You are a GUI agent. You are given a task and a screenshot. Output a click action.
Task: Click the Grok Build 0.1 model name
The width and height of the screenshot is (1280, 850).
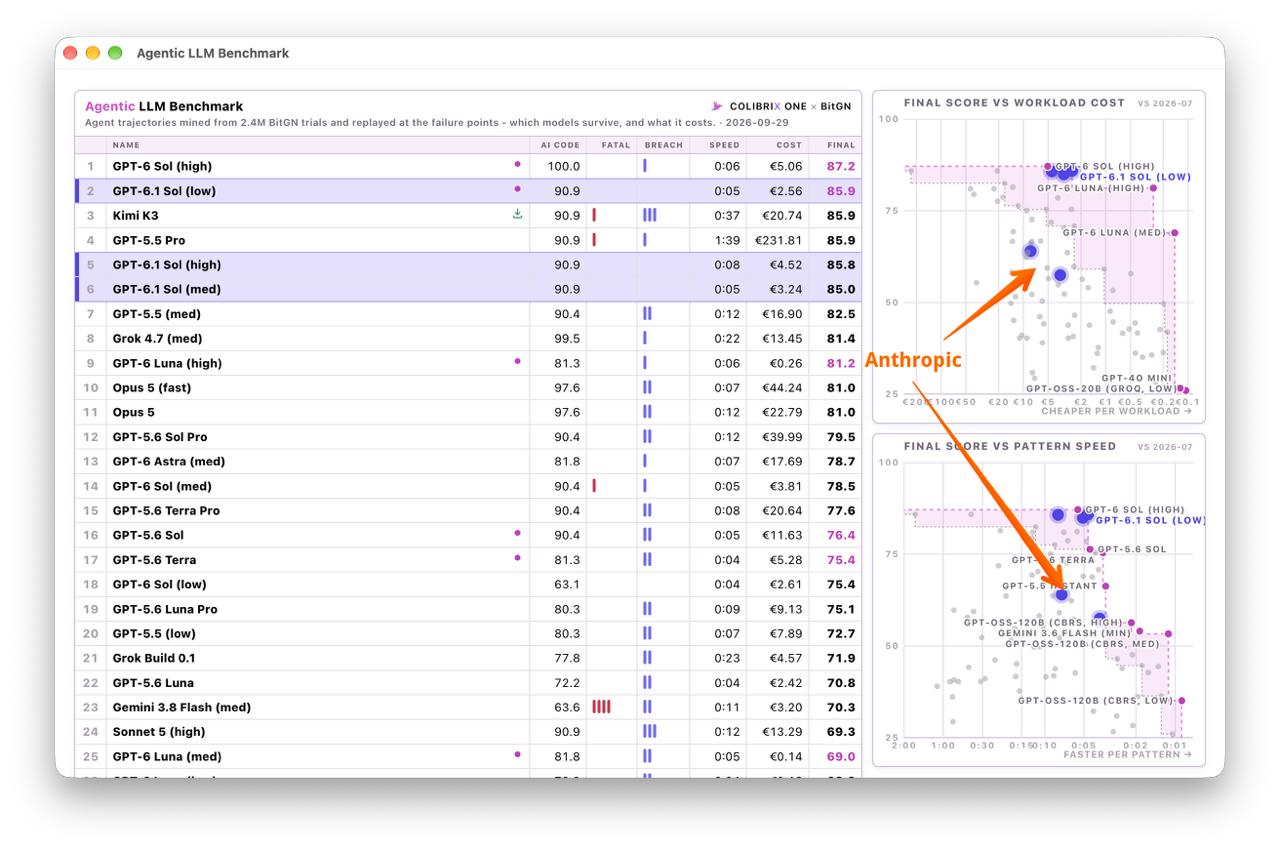[154, 658]
